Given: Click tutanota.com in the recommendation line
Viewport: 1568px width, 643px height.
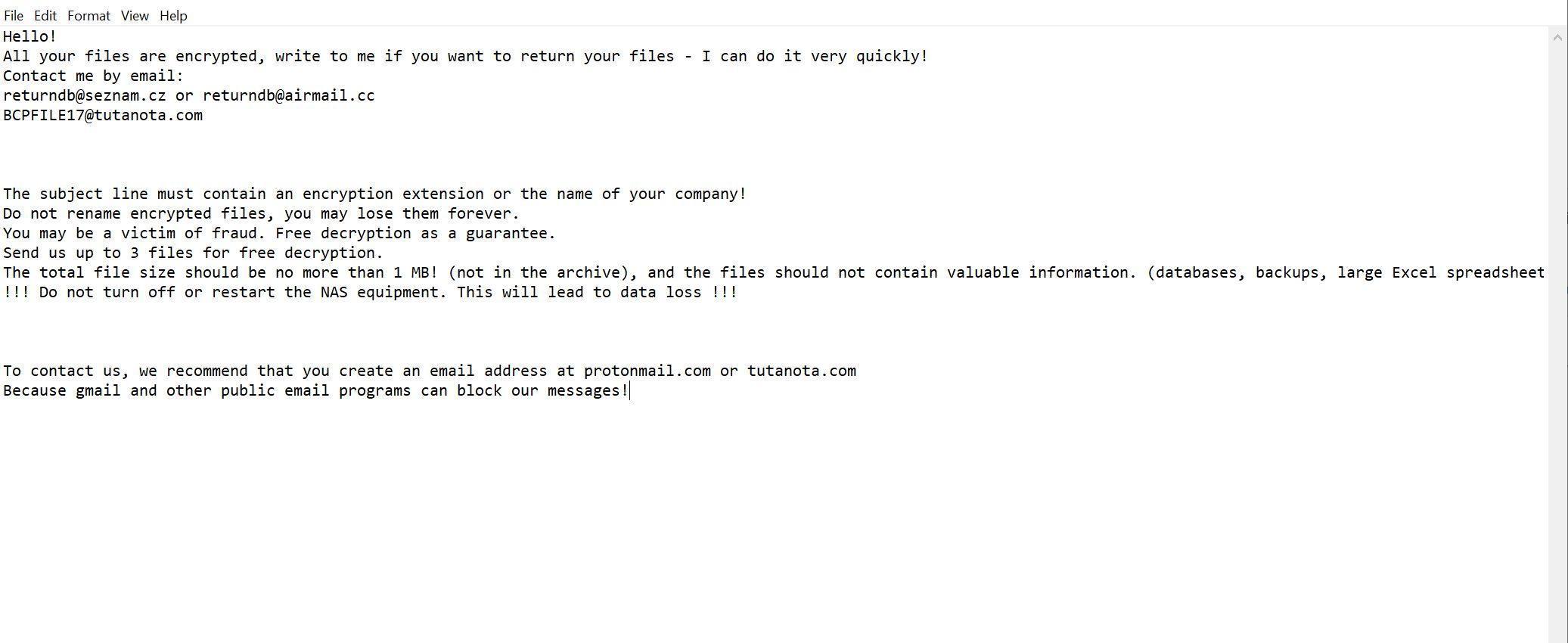Looking at the screenshot, I should pyautogui.click(x=801, y=371).
